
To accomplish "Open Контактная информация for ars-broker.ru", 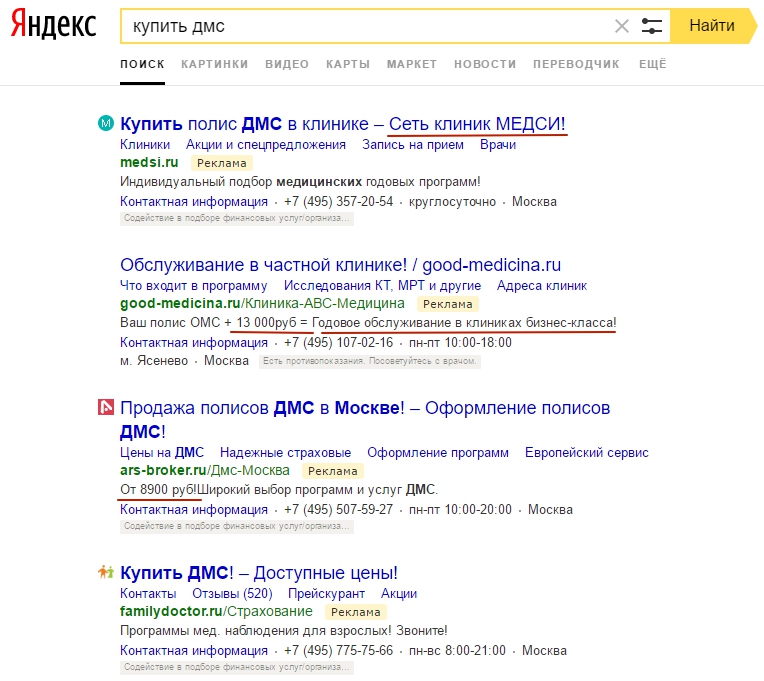I will (194, 510).
